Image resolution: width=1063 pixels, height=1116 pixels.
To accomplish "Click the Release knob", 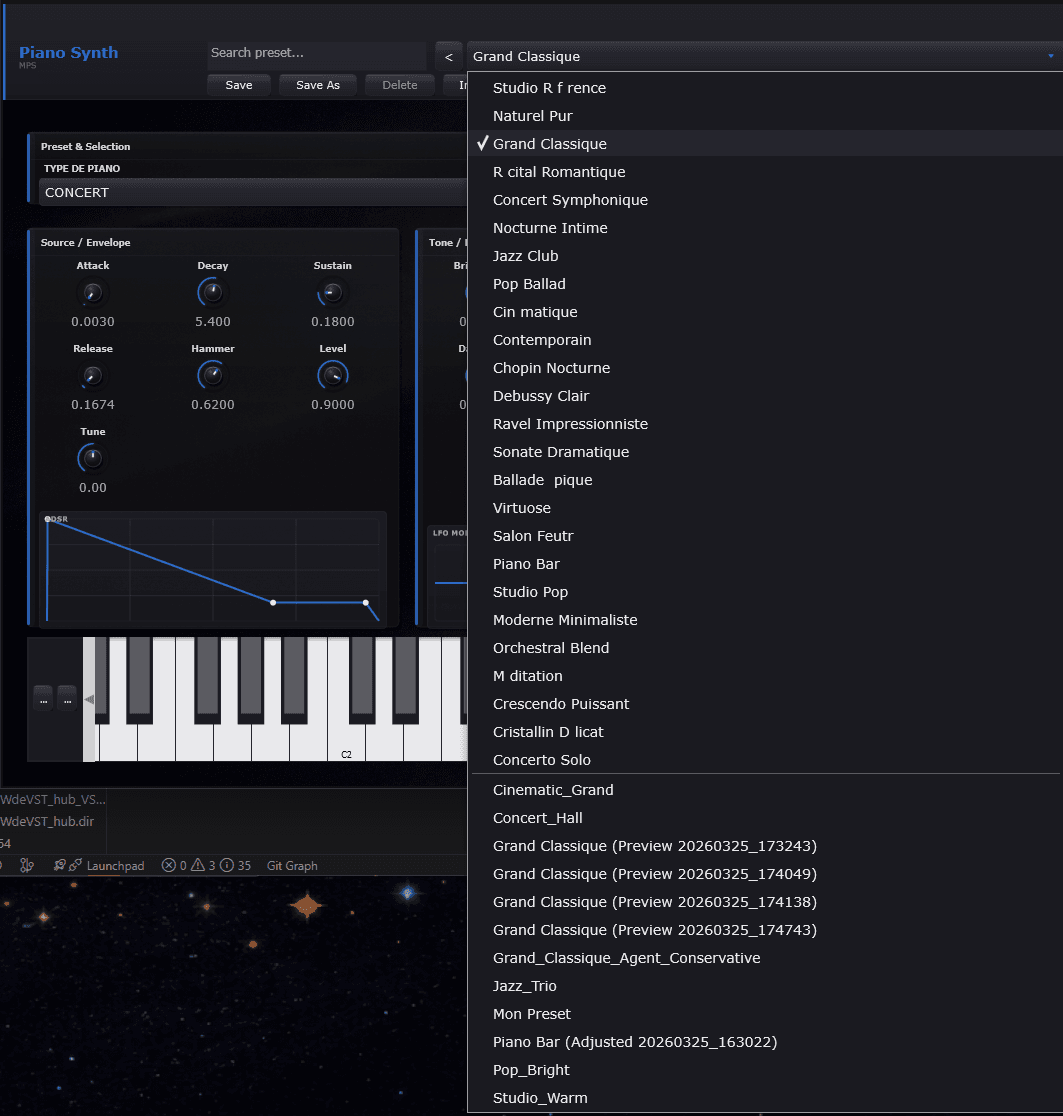I will point(92,376).
